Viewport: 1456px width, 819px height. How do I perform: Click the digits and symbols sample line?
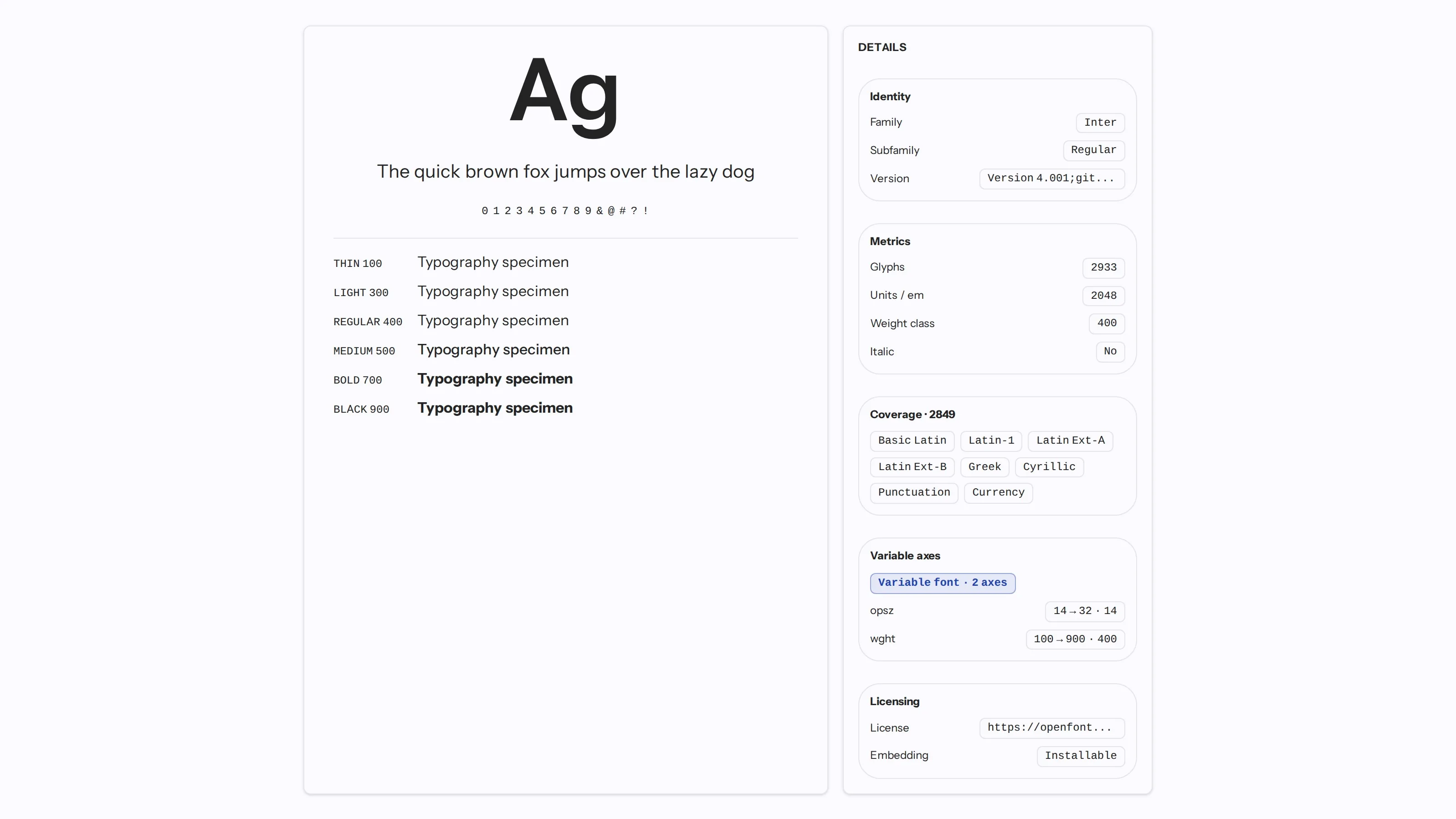coord(565,211)
